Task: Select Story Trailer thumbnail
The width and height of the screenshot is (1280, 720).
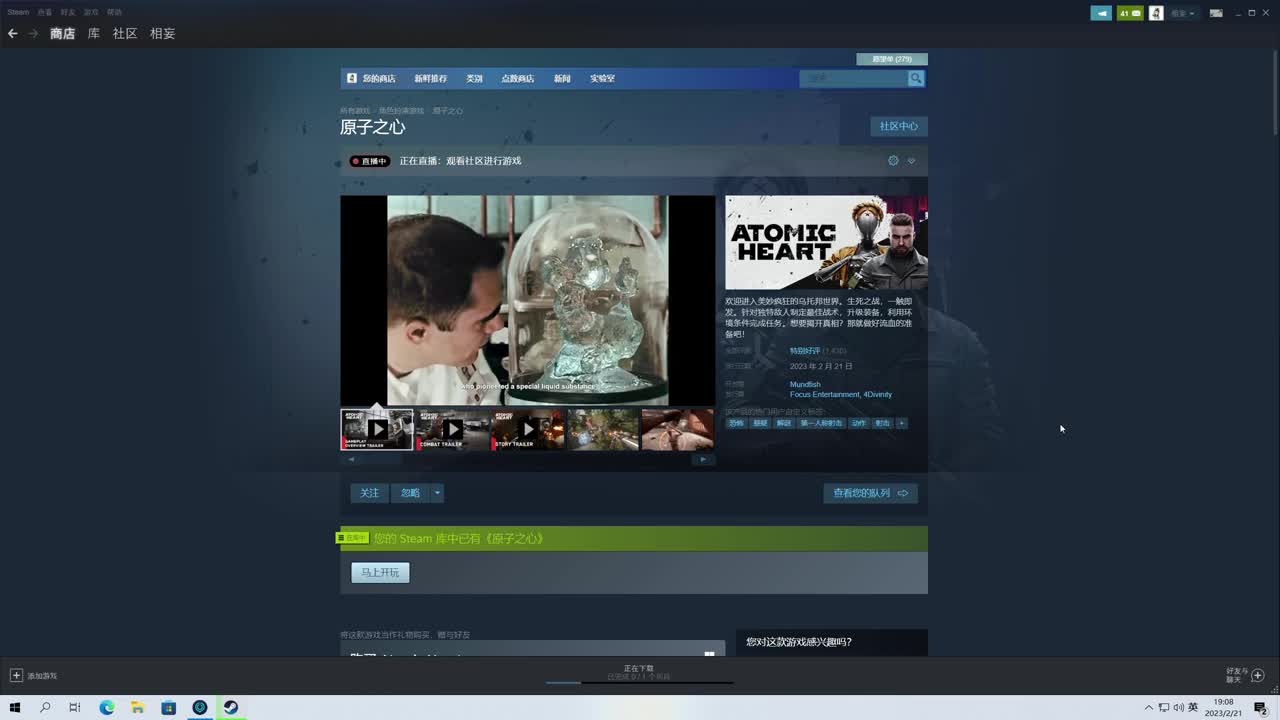Action: 528,429
